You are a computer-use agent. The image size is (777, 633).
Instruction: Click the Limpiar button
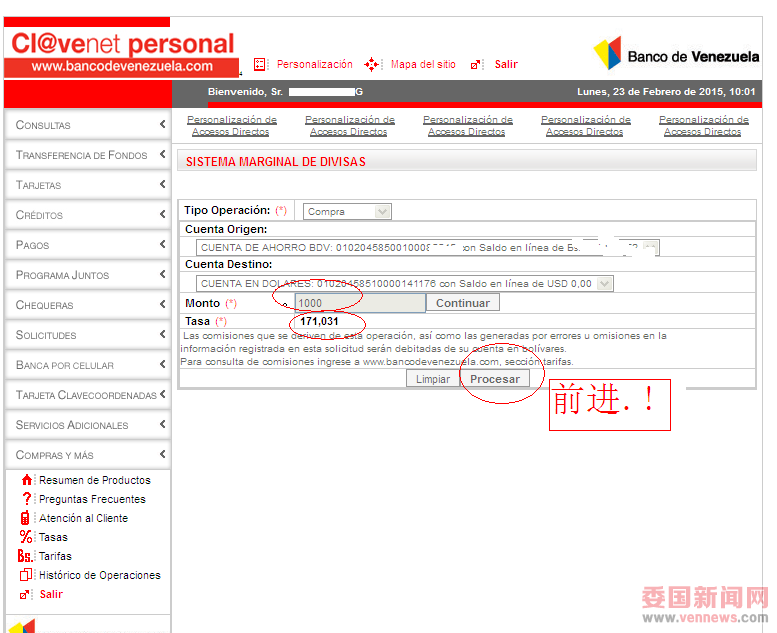433,379
